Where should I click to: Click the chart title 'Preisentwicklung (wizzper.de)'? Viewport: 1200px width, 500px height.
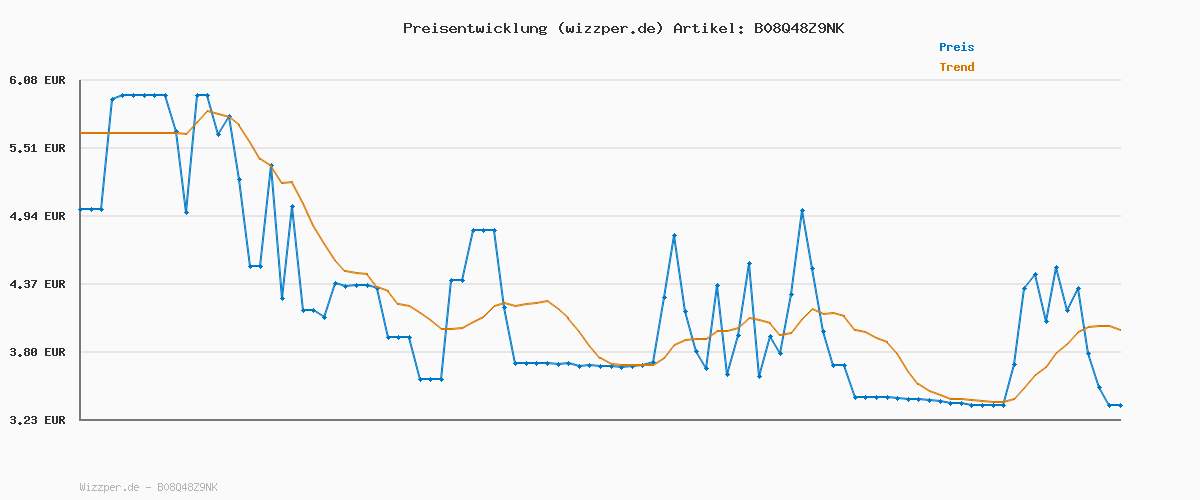click(533, 28)
